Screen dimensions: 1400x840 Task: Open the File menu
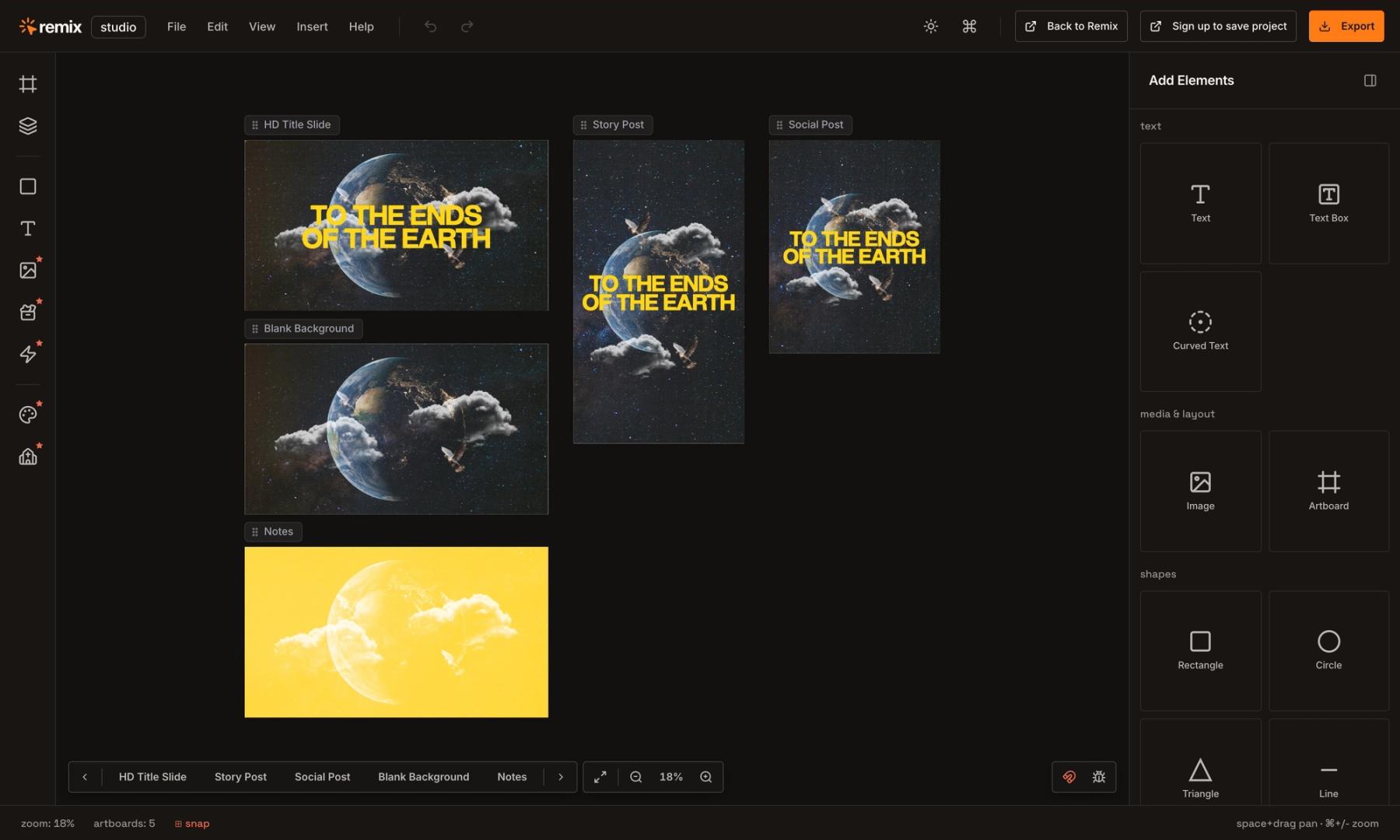(x=177, y=26)
